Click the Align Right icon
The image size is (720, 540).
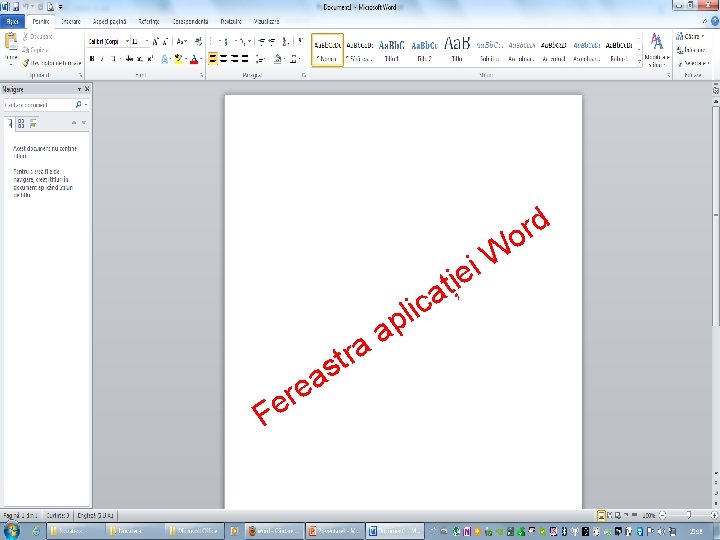(x=234, y=59)
